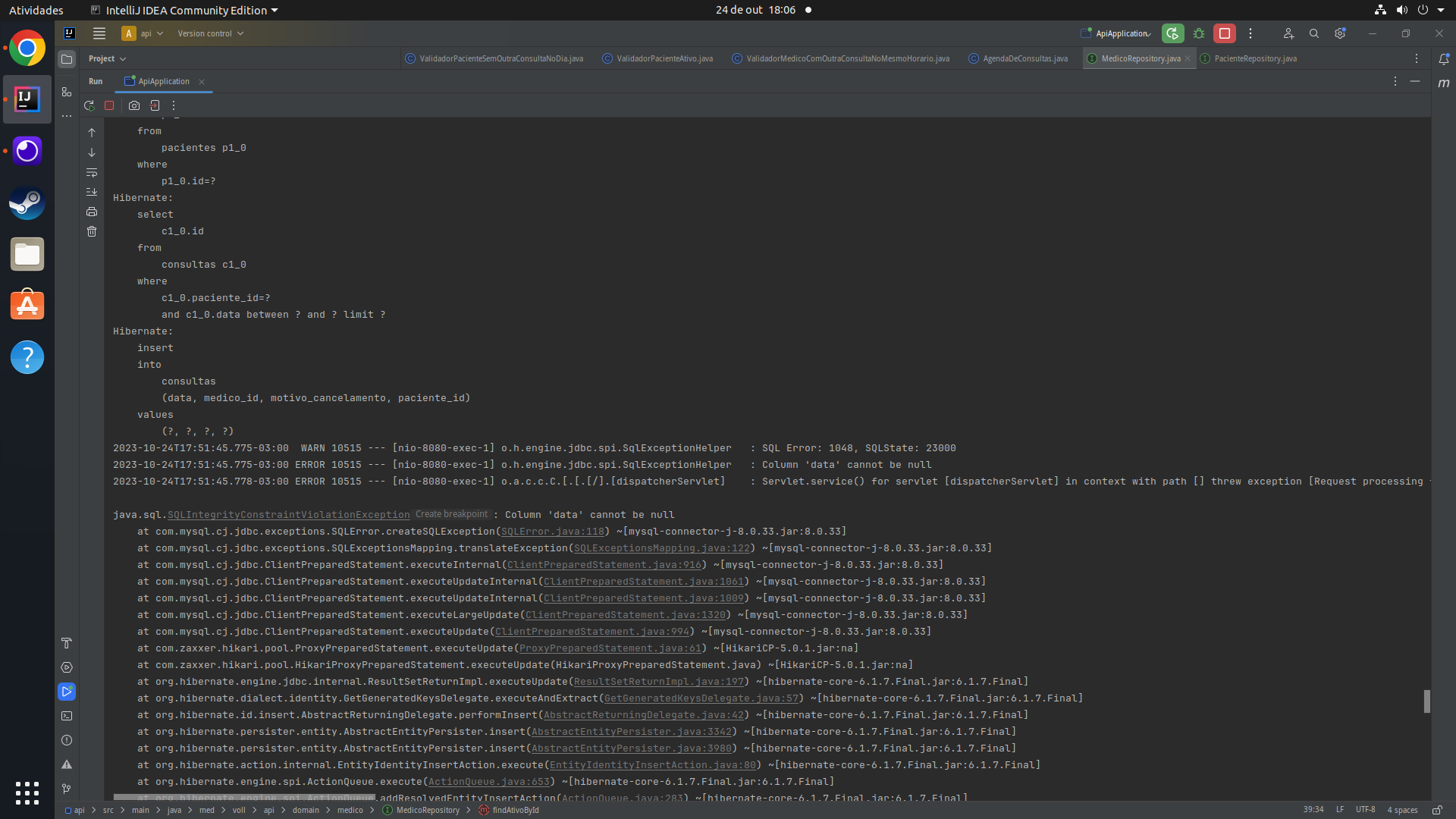
Task: Open the Project tool window
Action: (67, 58)
